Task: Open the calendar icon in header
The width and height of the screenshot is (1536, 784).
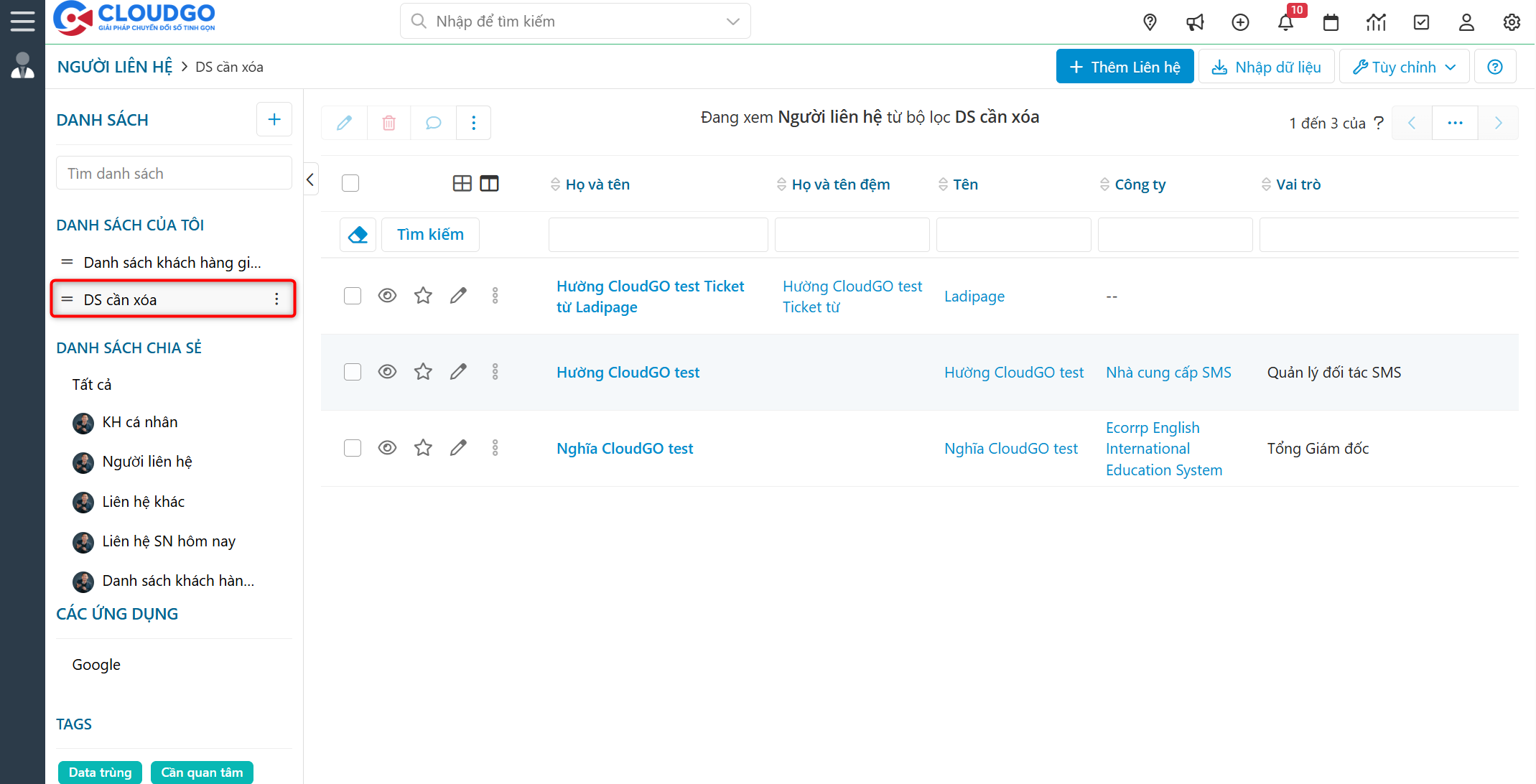Action: 1331,22
